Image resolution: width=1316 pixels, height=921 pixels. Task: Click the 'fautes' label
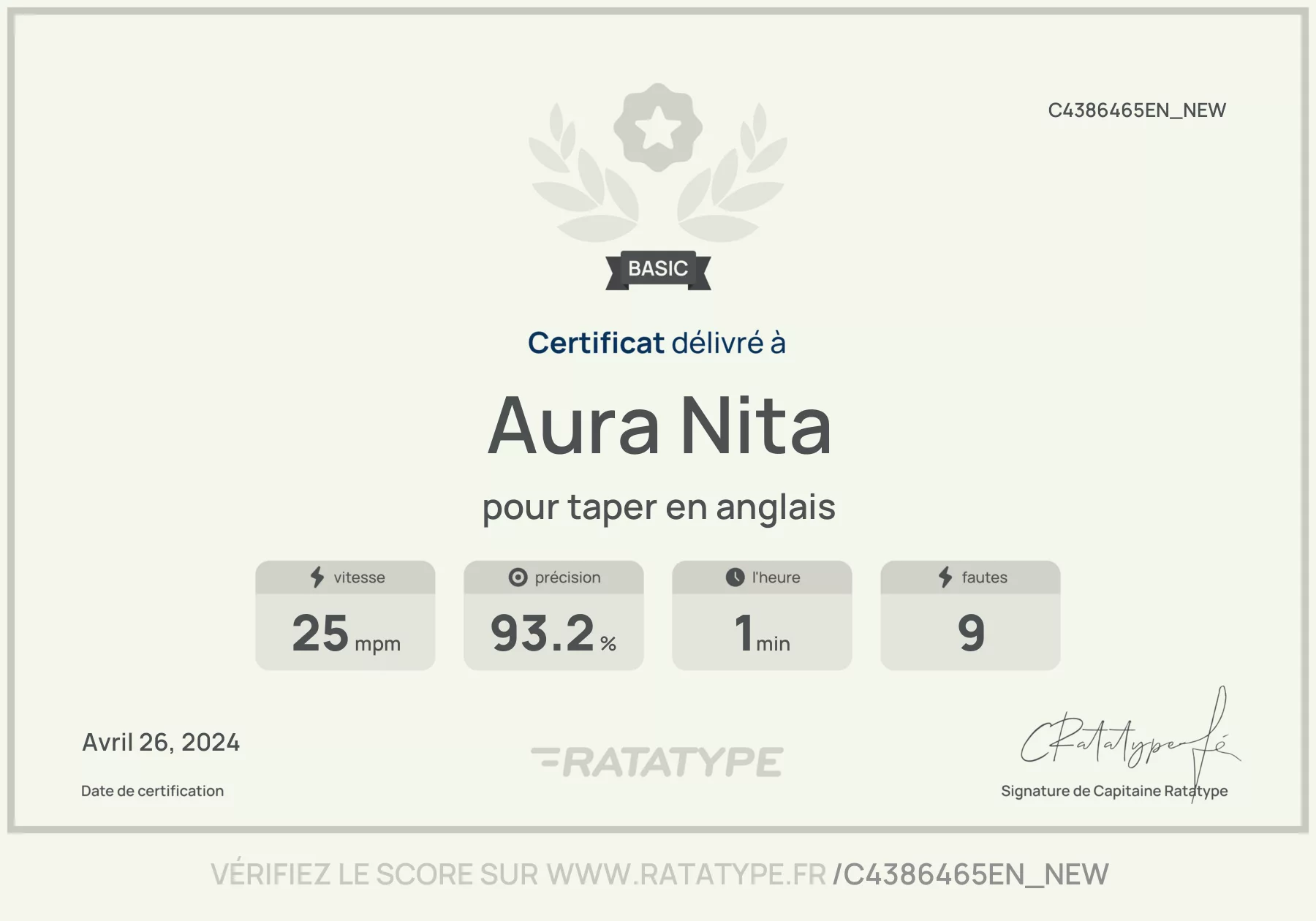click(984, 577)
